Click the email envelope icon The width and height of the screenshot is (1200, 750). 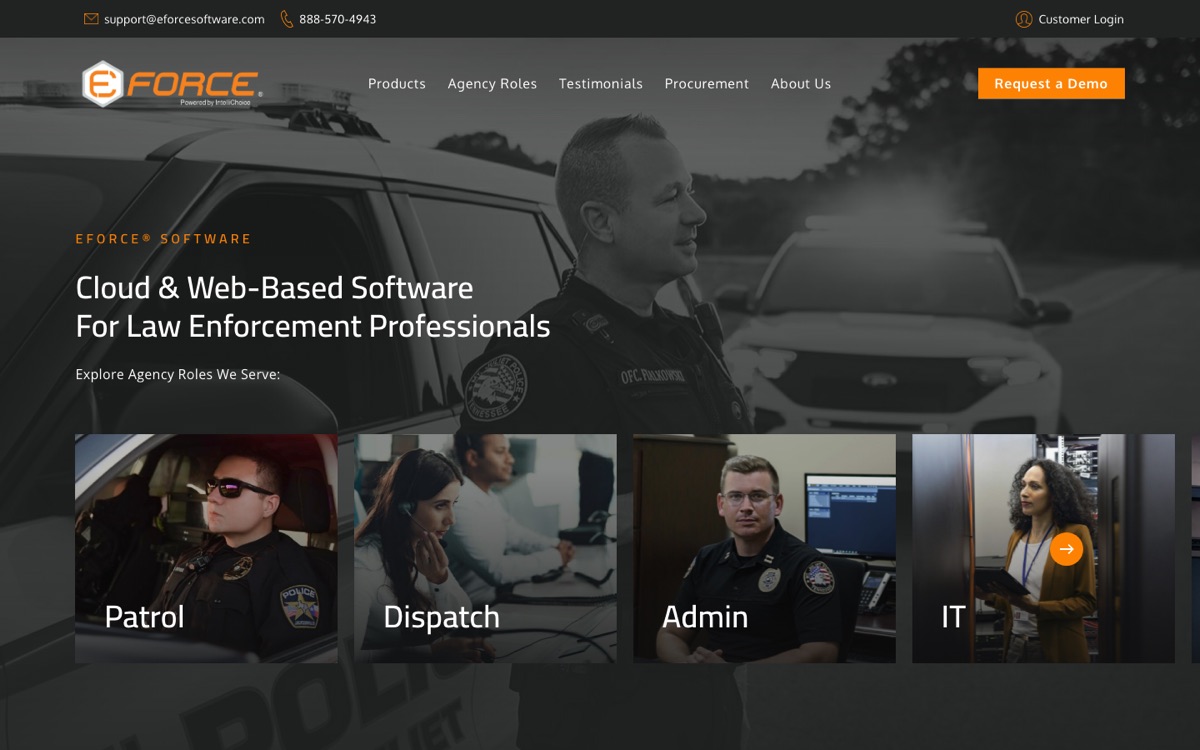pyautogui.click(x=91, y=19)
